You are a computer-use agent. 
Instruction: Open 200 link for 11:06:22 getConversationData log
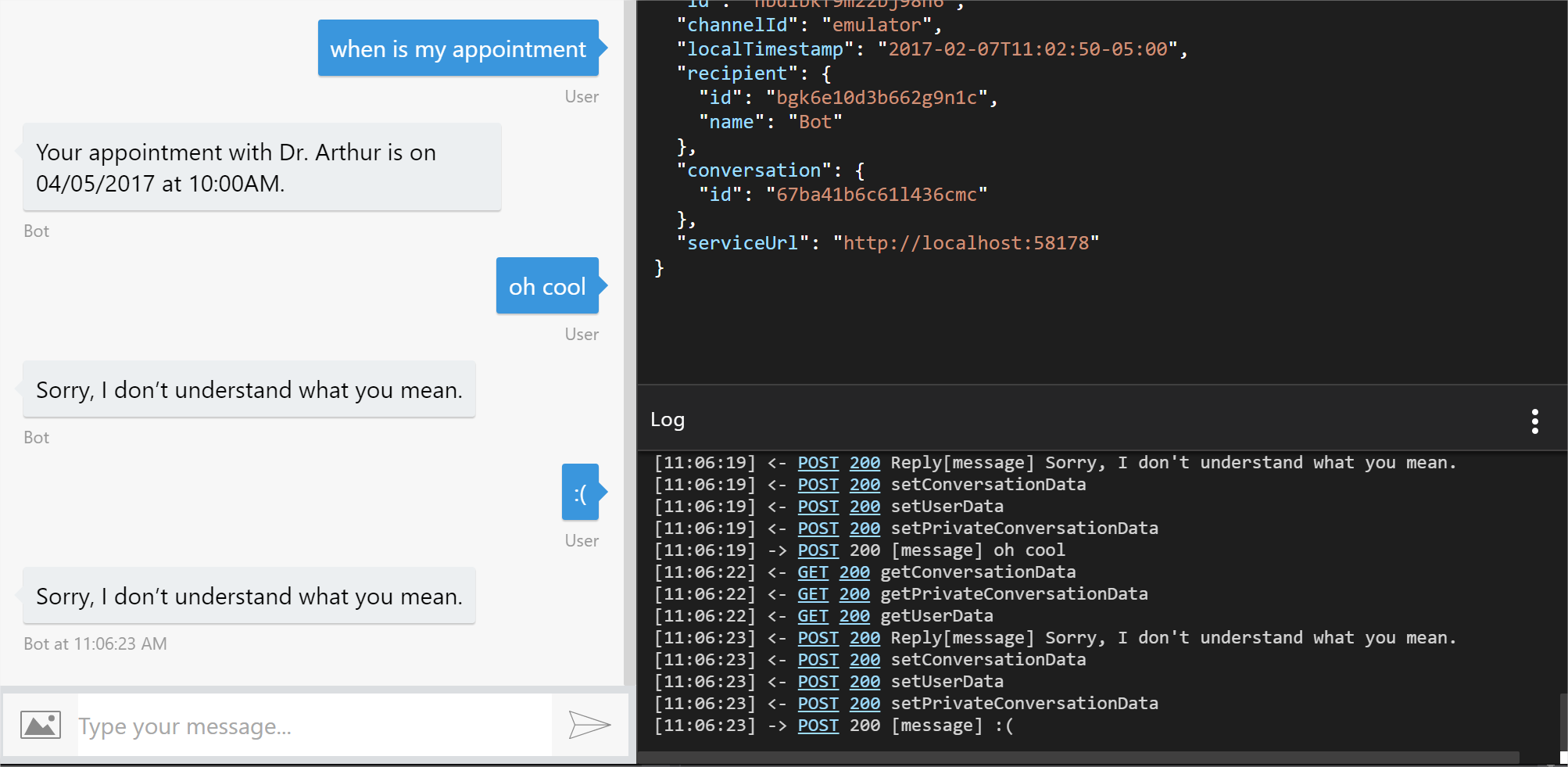click(x=854, y=572)
